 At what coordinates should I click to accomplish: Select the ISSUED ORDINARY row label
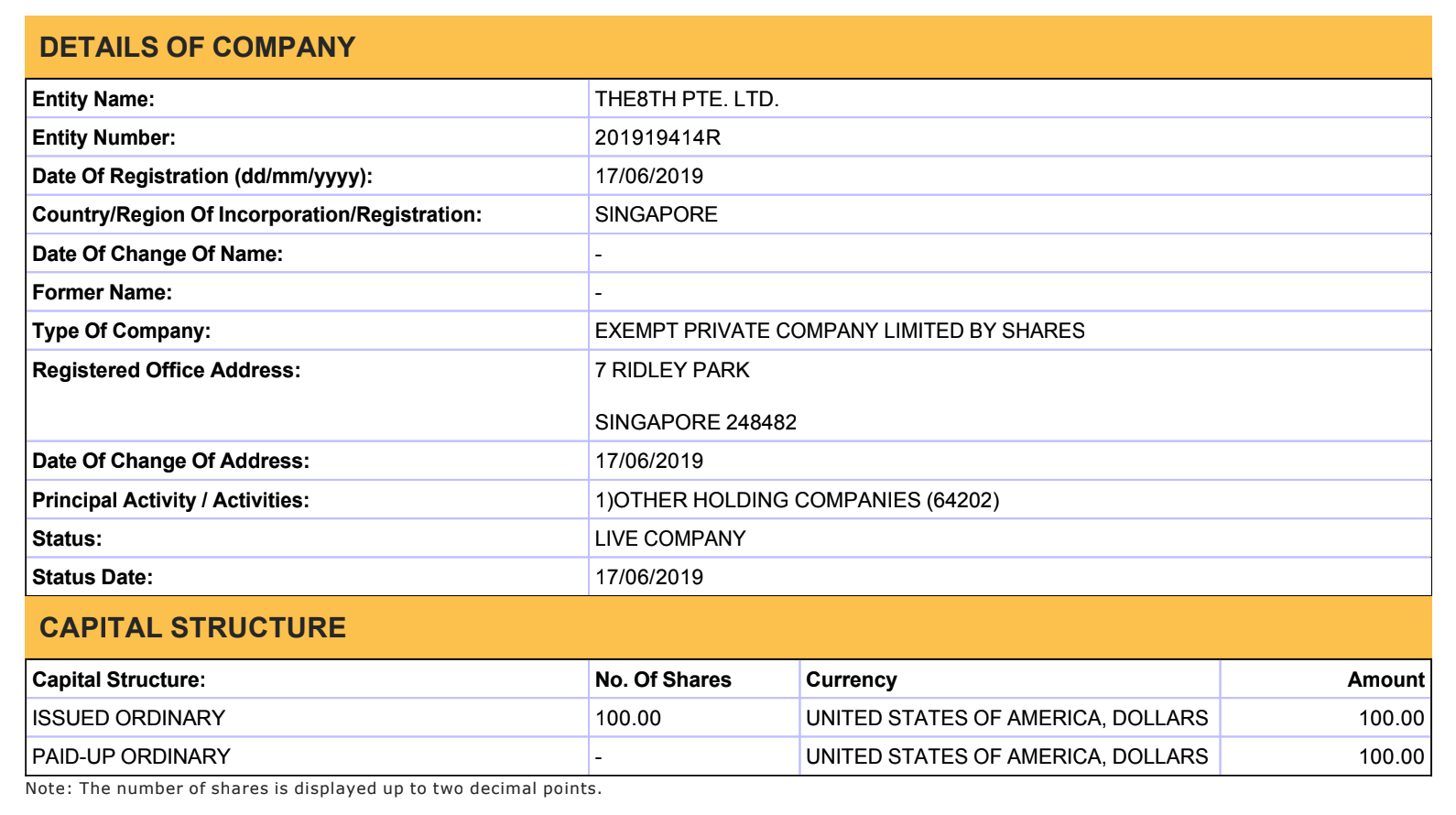coord(129,718)
